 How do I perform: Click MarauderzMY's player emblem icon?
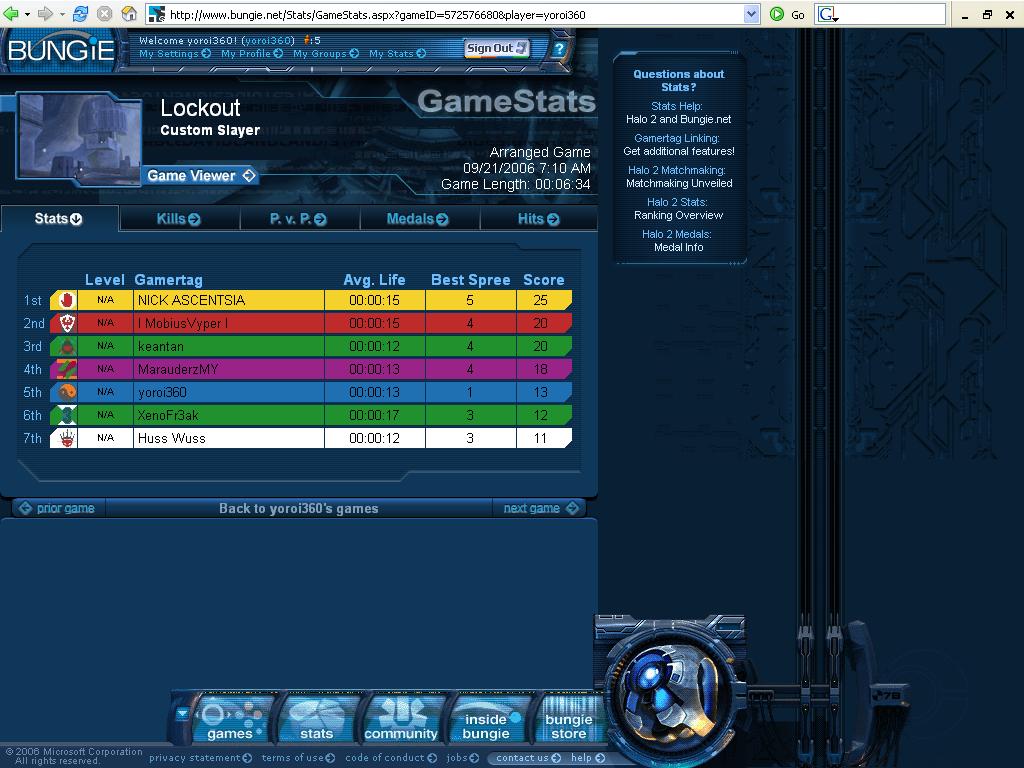66,369
